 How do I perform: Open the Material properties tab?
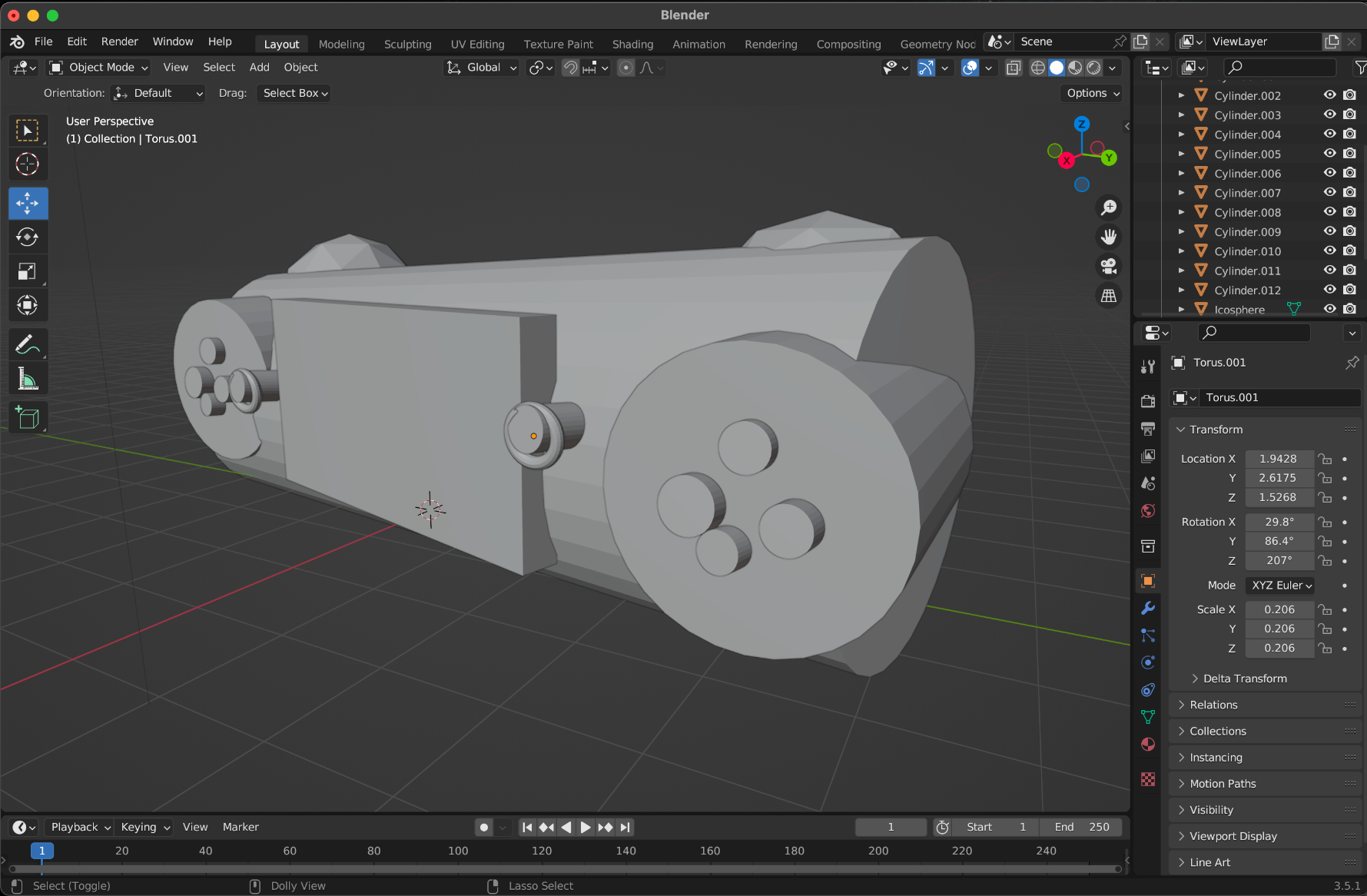1148,744
